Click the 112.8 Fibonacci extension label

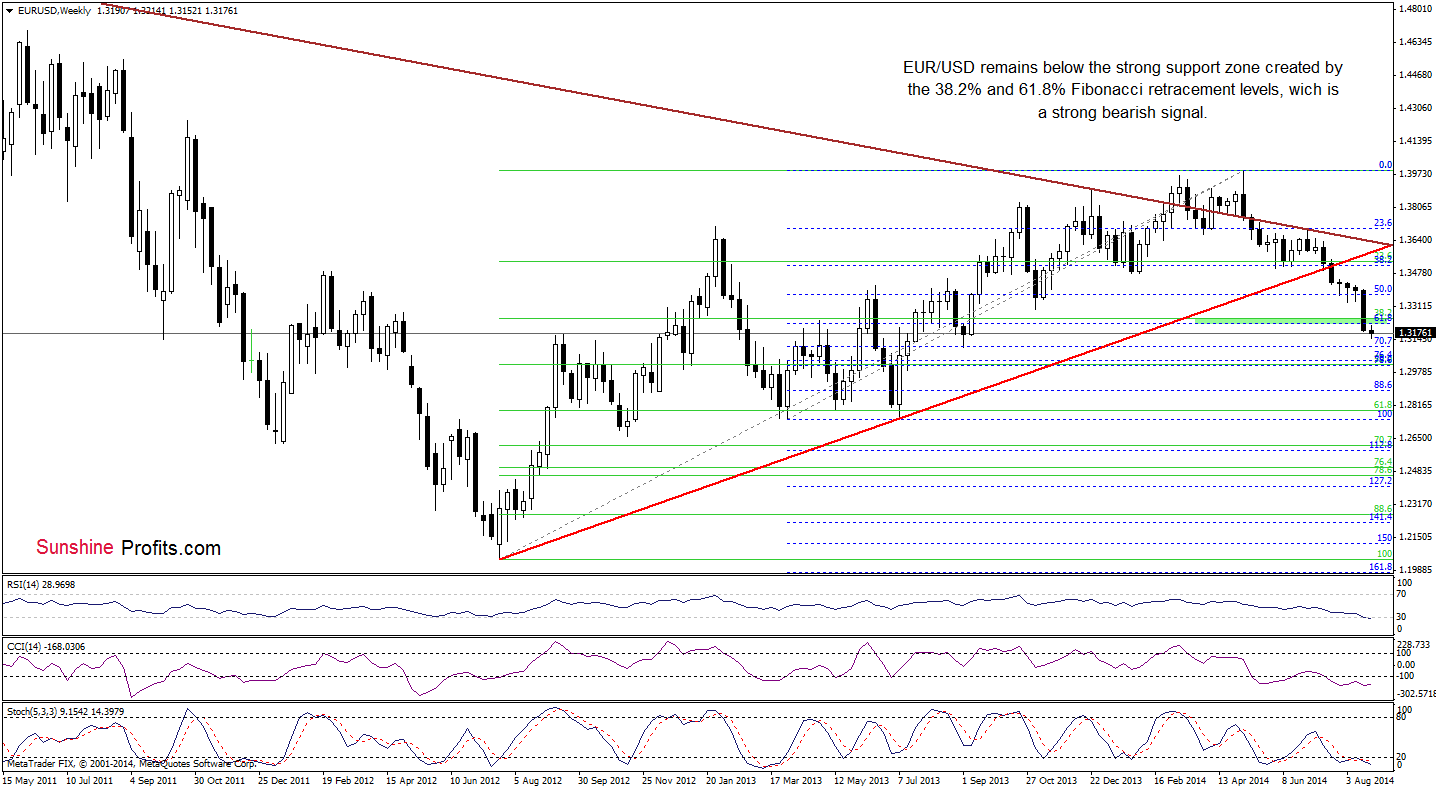1381,446
